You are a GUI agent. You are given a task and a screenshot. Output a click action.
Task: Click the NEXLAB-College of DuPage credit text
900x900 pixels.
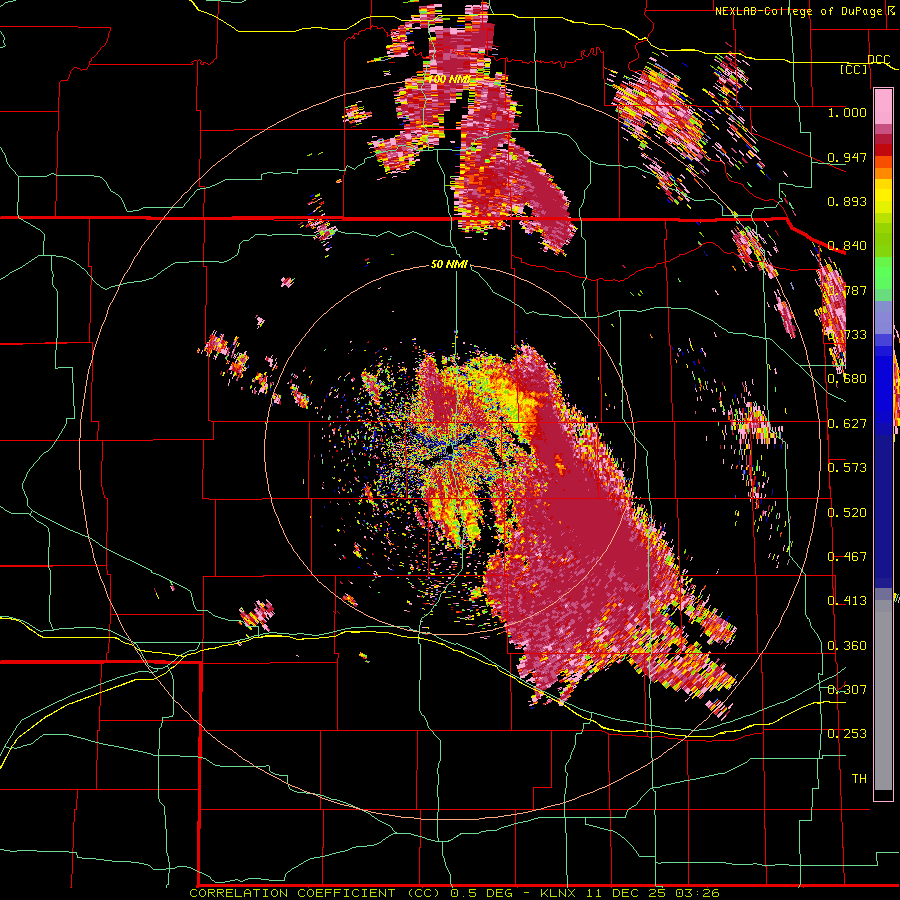coord(801,11)
